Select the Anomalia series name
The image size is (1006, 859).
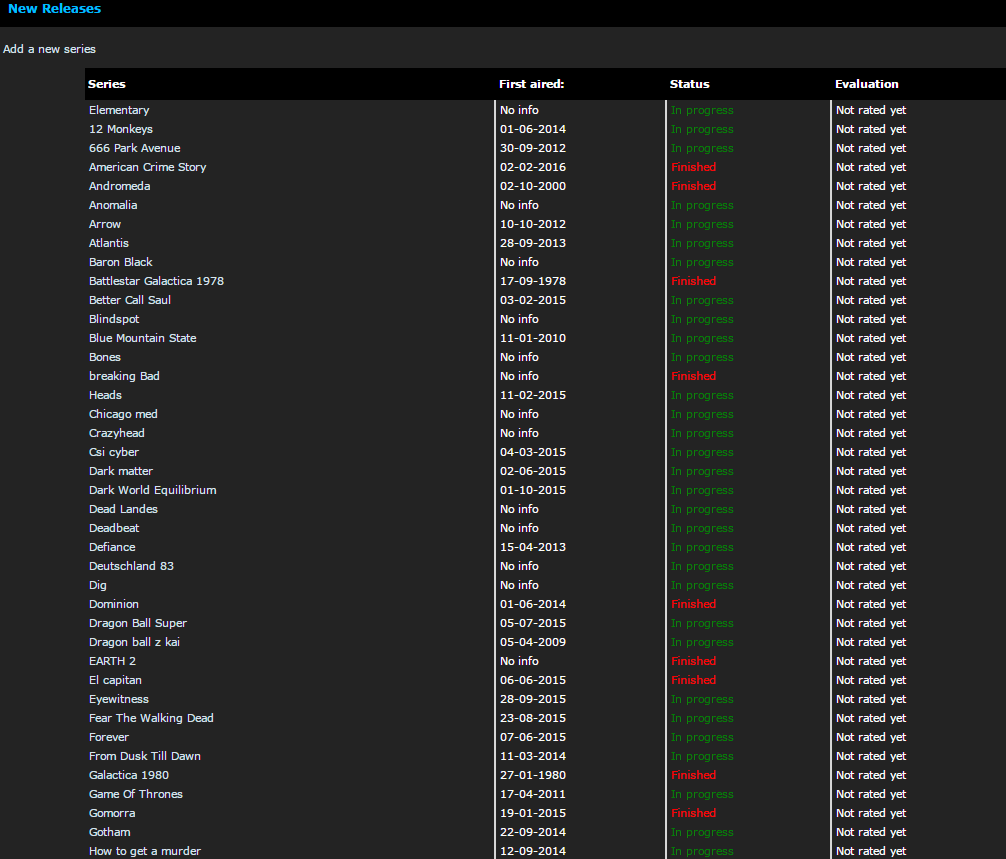(113, 205)
